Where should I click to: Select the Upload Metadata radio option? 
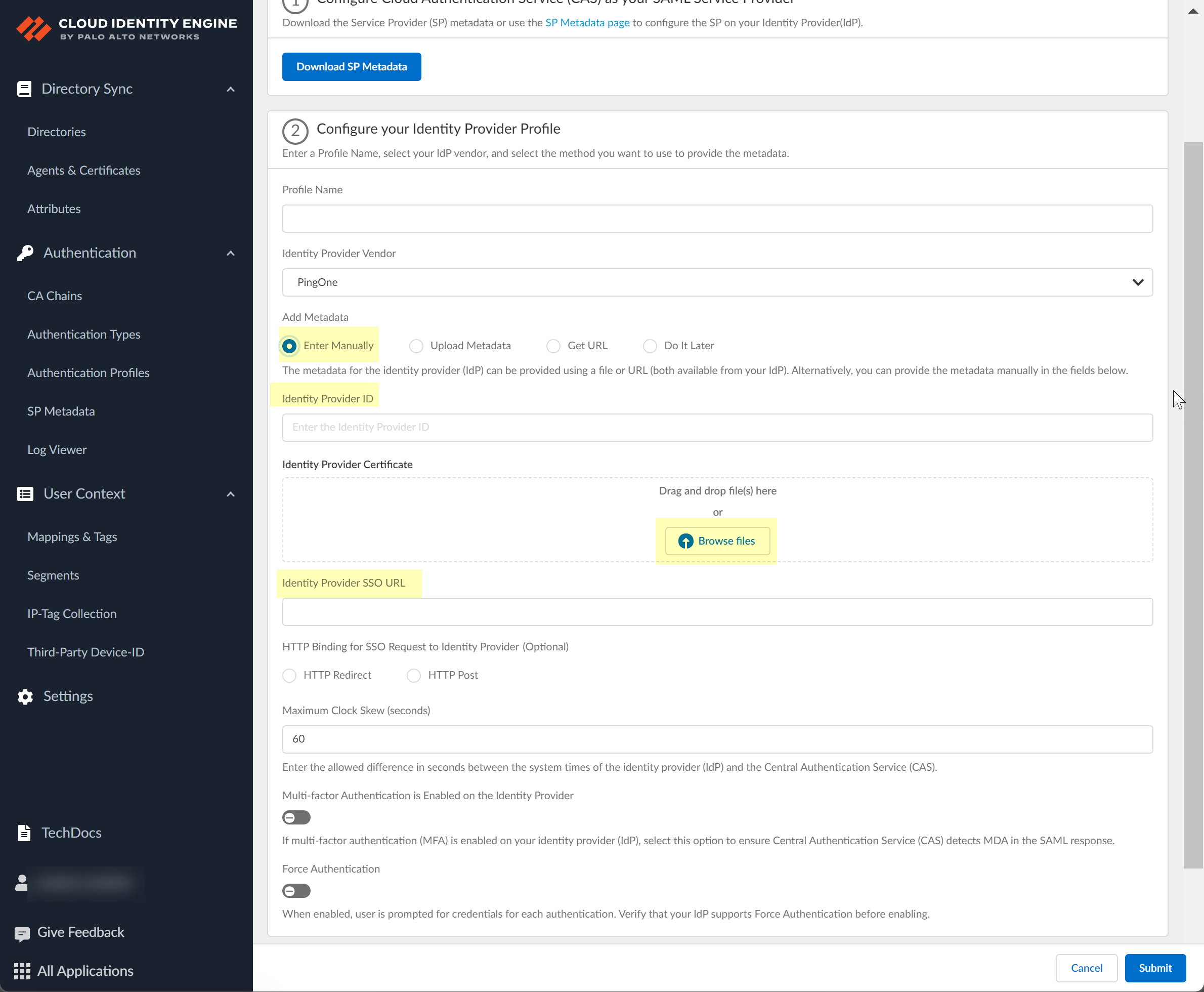click(416, 346)
